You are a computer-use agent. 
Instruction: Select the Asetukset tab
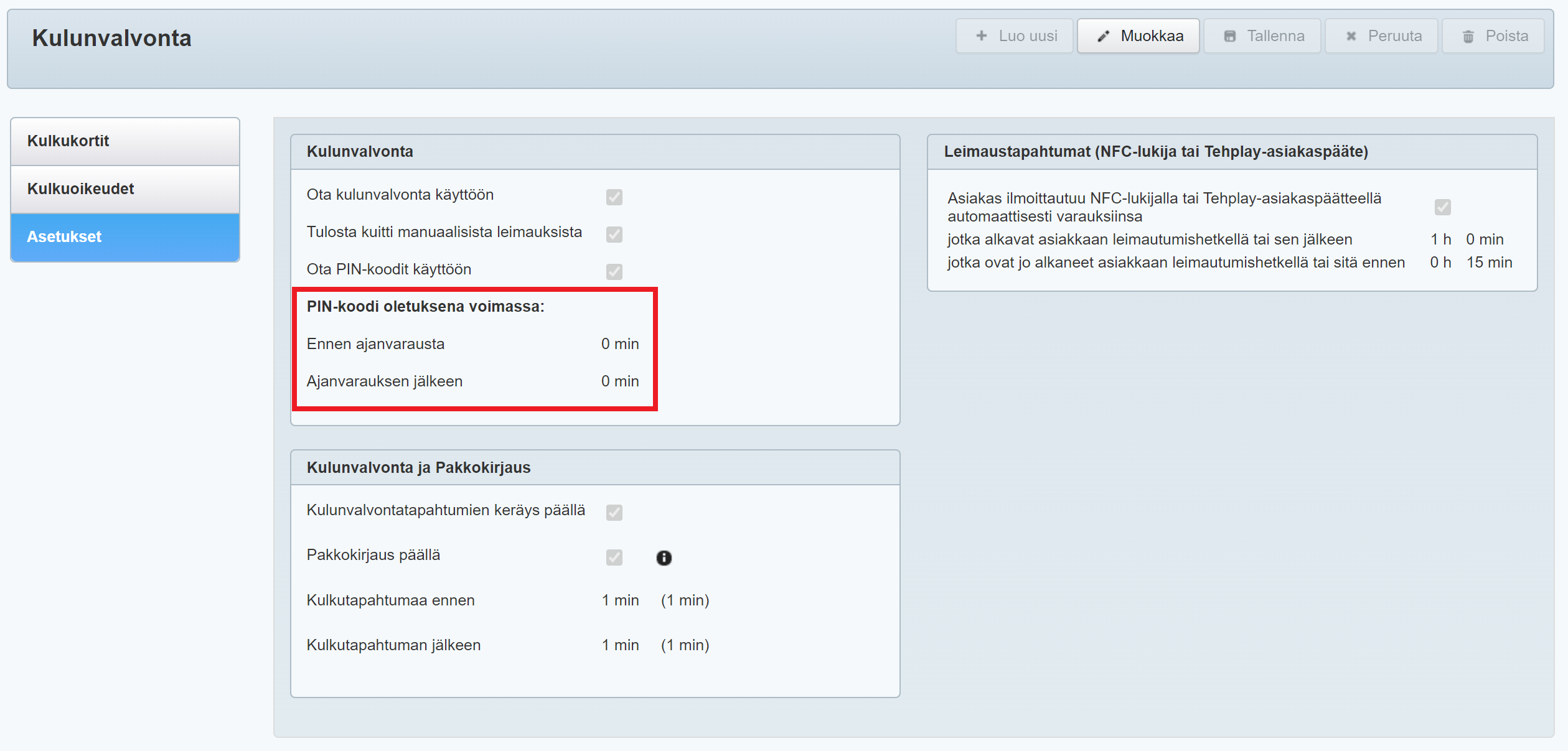[x=125, y=237]
